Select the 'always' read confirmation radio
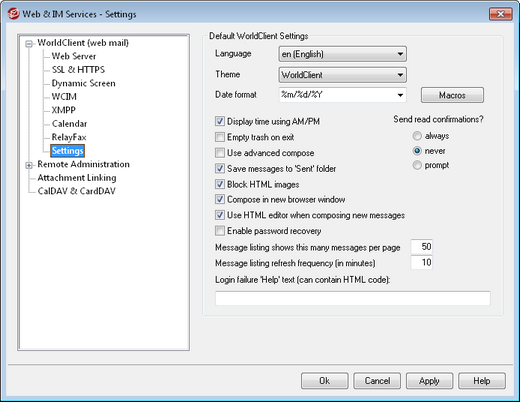 pyautogui.click(x=417, y=136)
